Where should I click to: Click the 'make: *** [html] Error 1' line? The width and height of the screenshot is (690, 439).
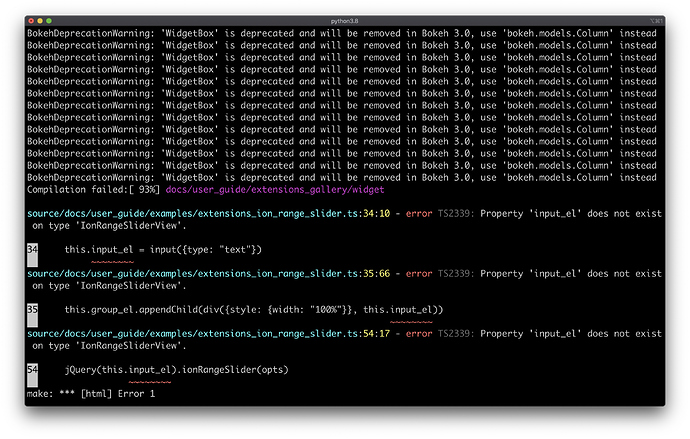(x=91, y=394)
